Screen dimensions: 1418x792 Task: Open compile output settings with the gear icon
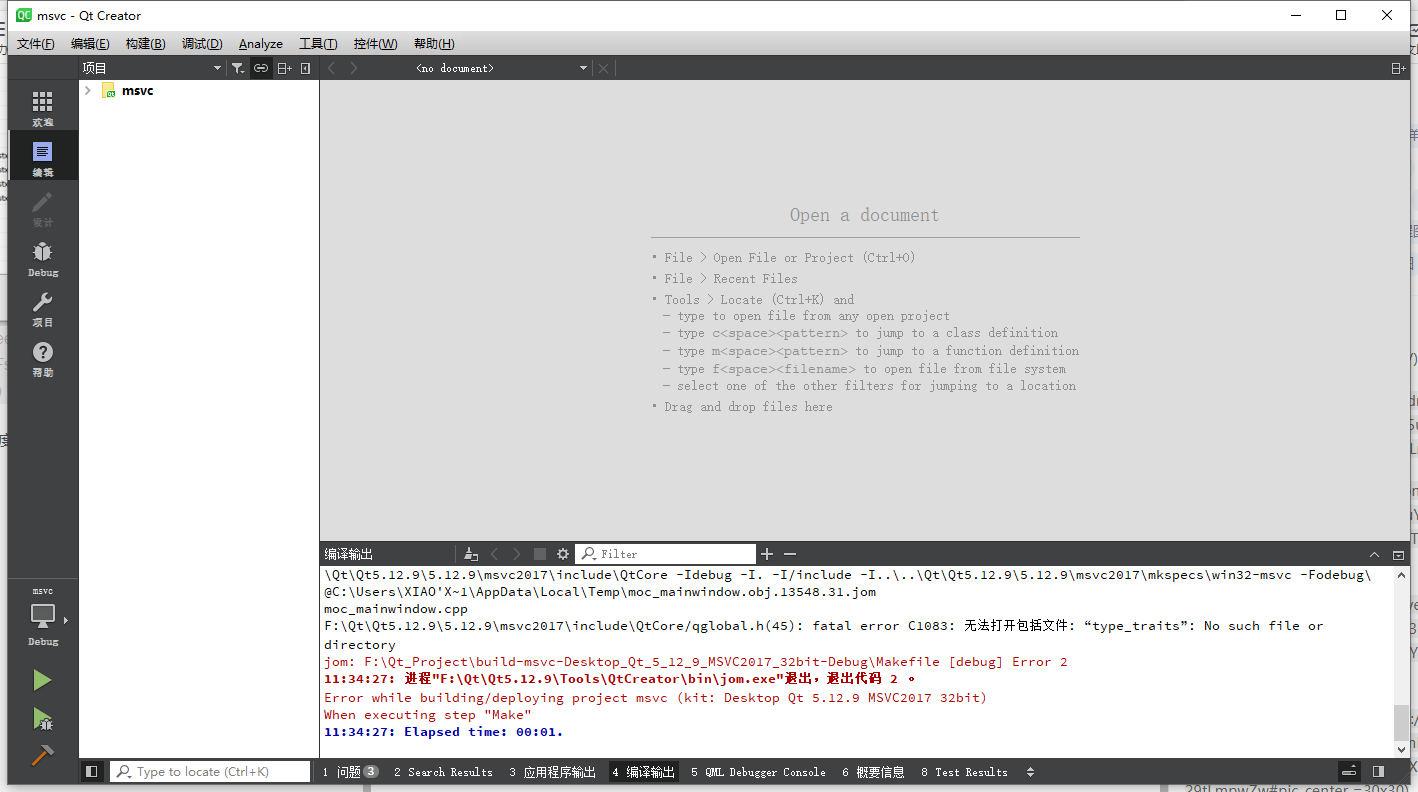coord(561,553)
